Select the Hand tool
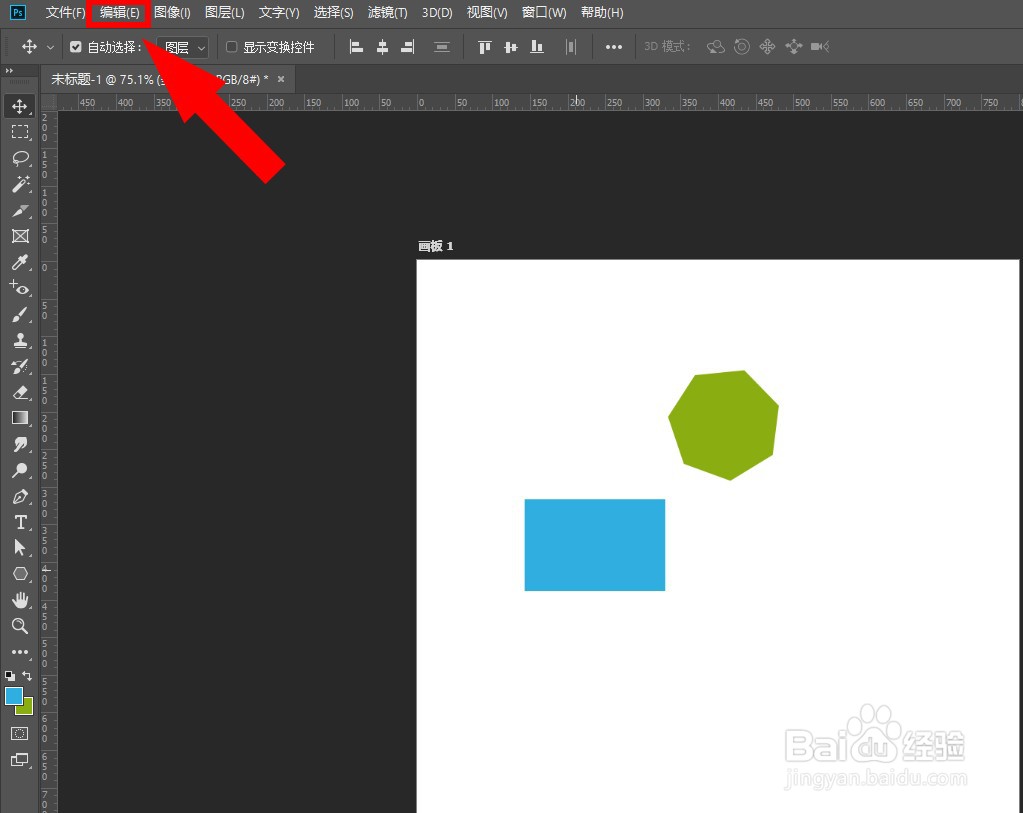Screen dimensions: 1023x813 click(x=20, y=600)
